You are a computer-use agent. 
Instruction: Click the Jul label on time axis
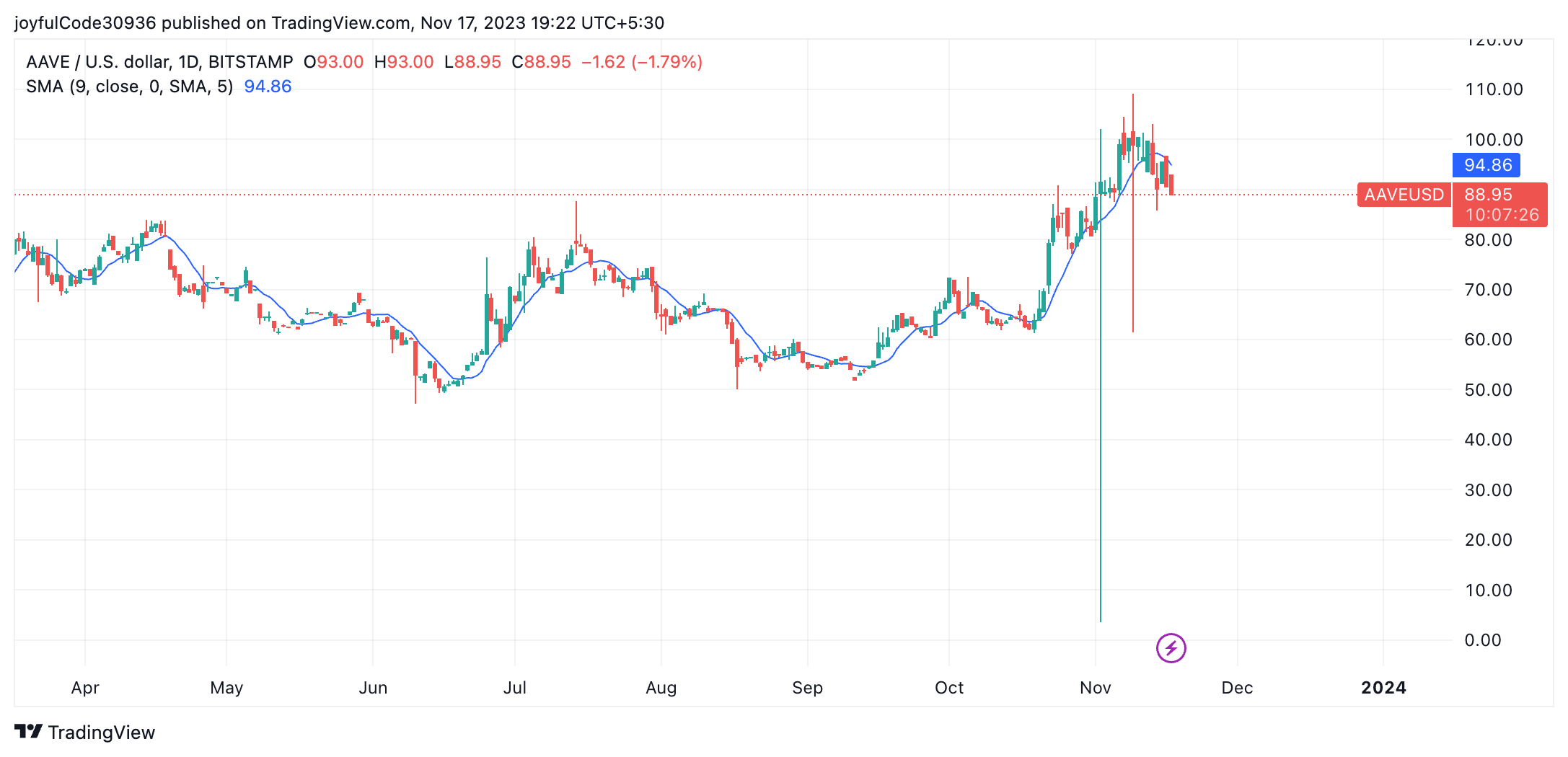tap(515, 688)
